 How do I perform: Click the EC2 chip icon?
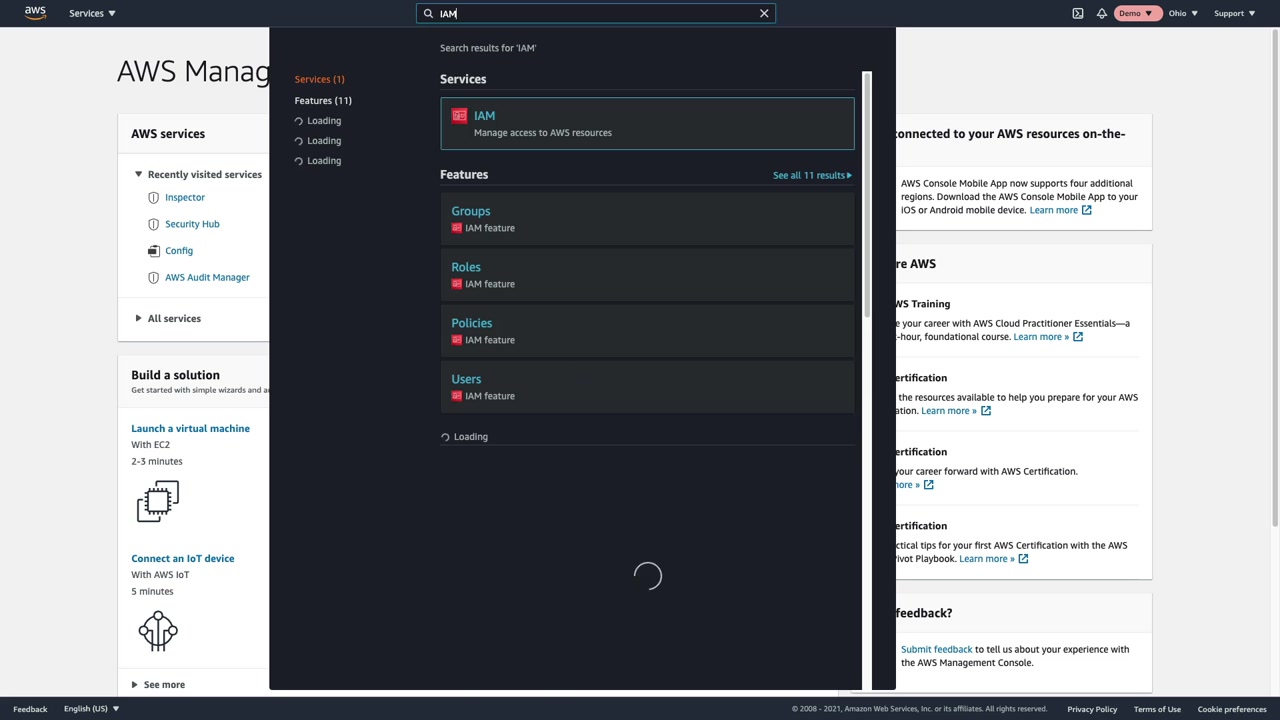point(158,501)
